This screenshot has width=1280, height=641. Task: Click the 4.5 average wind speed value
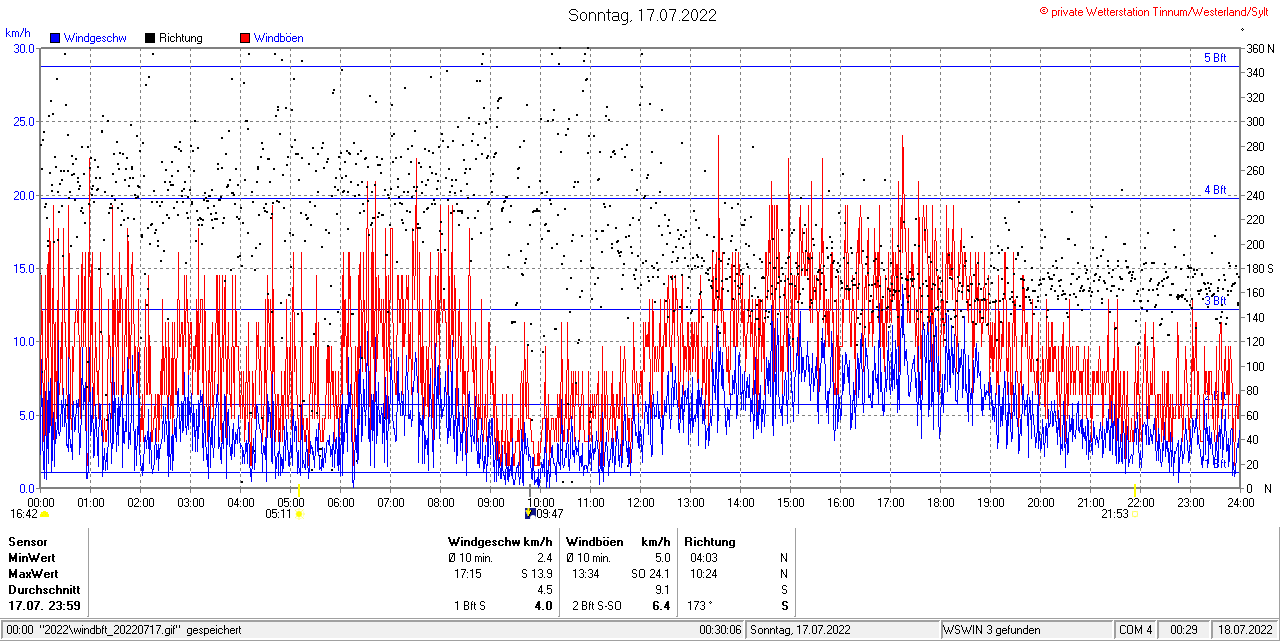pyautogui.click(x=545, y=590)
